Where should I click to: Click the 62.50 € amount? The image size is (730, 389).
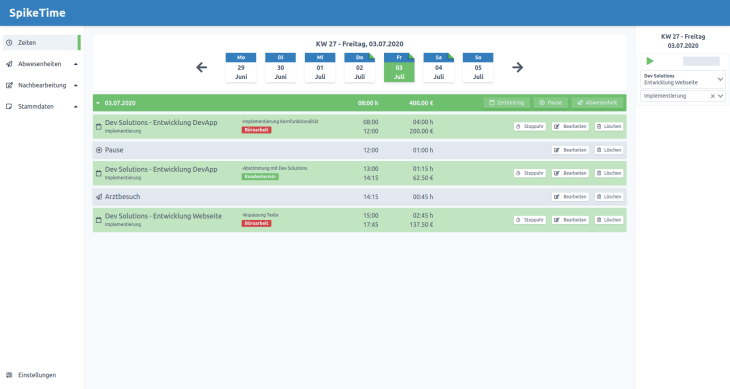click(x=423, y=178)
